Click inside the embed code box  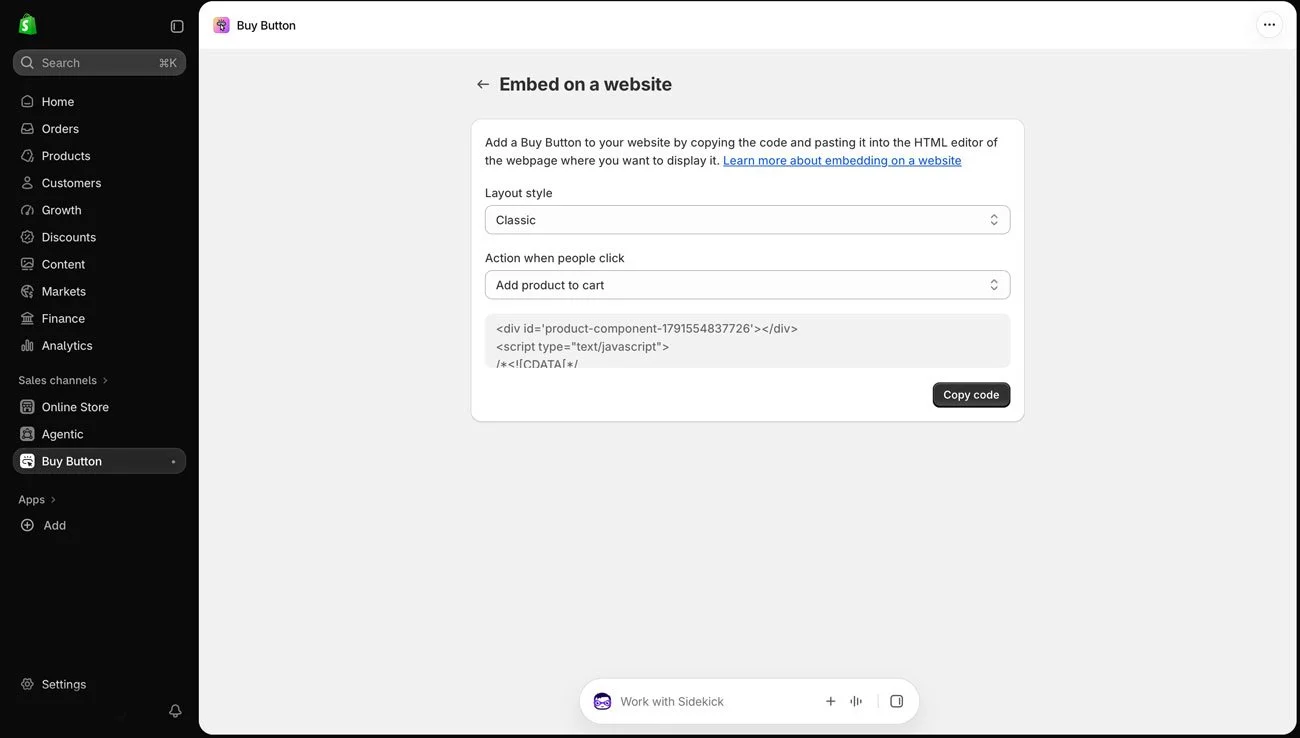pos(747,341)
